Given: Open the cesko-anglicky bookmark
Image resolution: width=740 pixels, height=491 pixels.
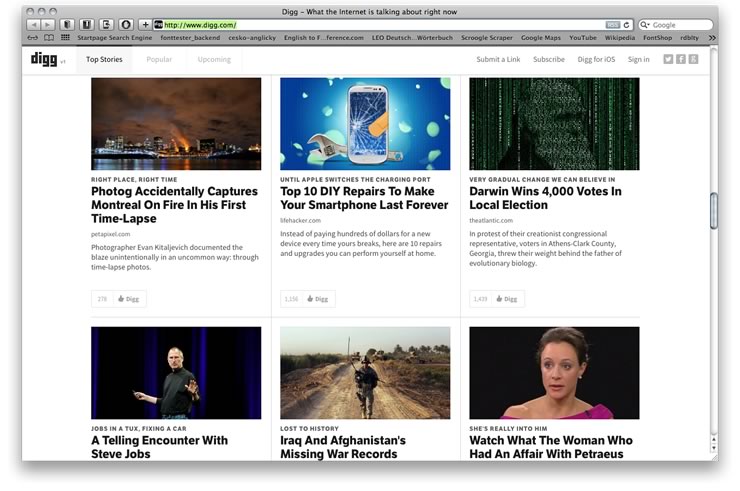Looking at the screenshot, I should coord(252,37).
